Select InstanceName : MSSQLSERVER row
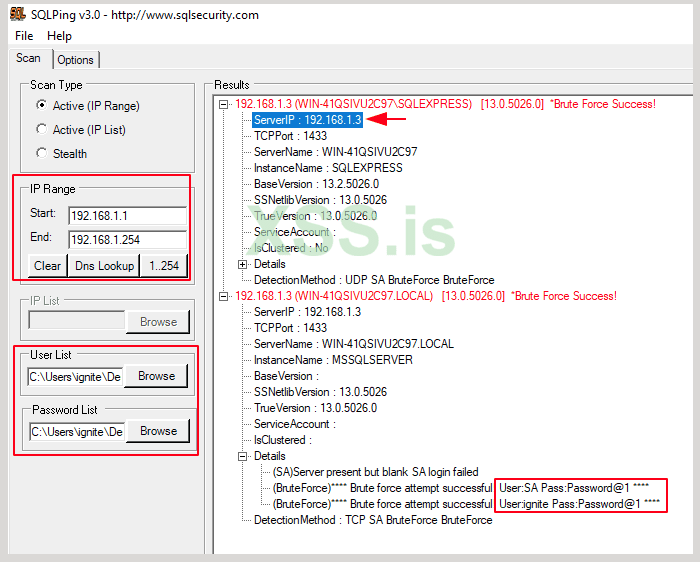The width and height of the screenshot is (700, 562). 333,360
